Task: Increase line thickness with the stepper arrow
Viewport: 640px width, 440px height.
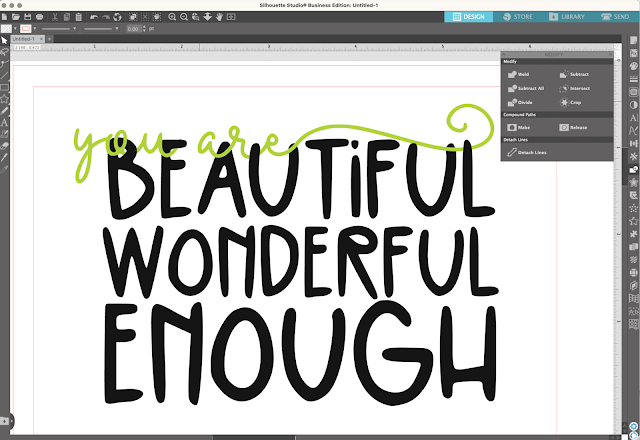Action: 144,27
